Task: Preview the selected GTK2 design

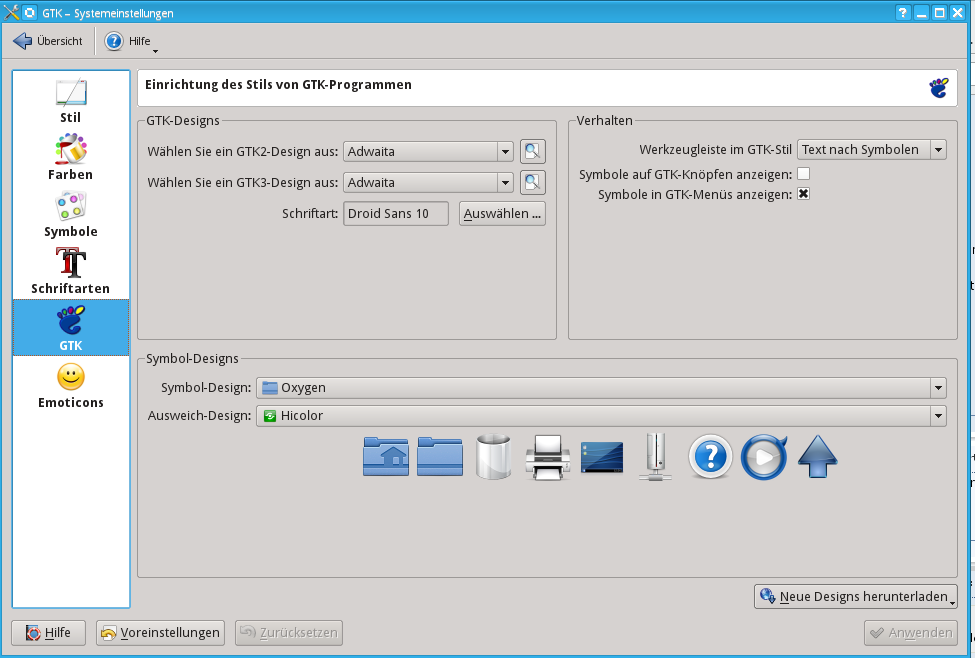Action: click(533, 151)
